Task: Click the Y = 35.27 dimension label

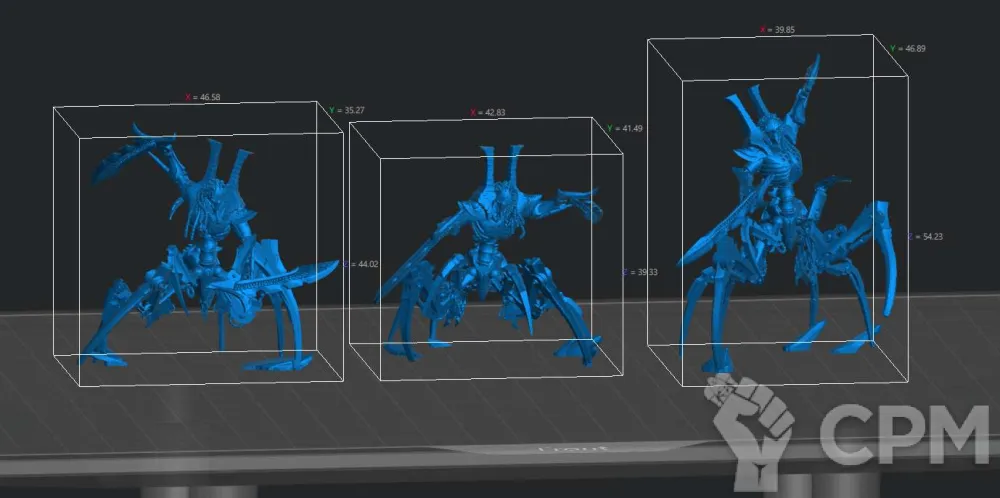Action: click(347, 110)
